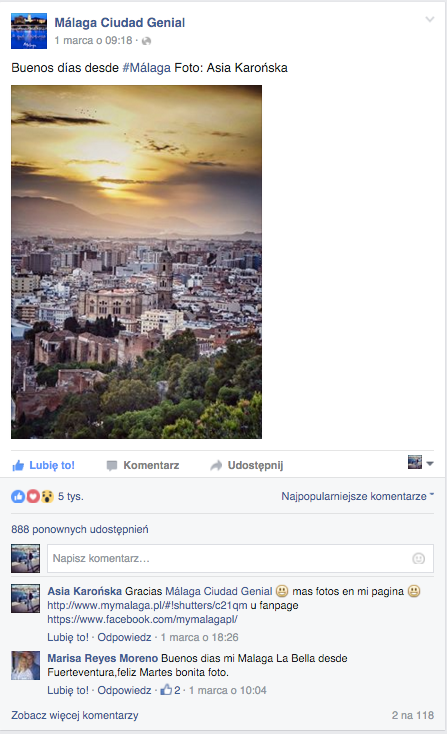
Task: Toggle Lubię to! like on the post
Action: click(x=44, y=465)
